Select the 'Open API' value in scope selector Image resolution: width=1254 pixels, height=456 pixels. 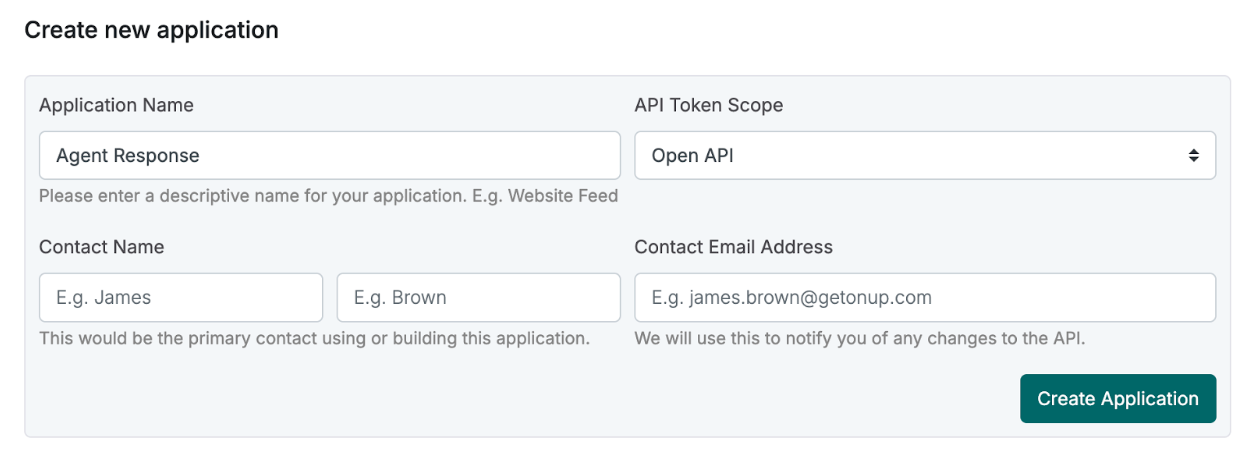click(693, 156)
